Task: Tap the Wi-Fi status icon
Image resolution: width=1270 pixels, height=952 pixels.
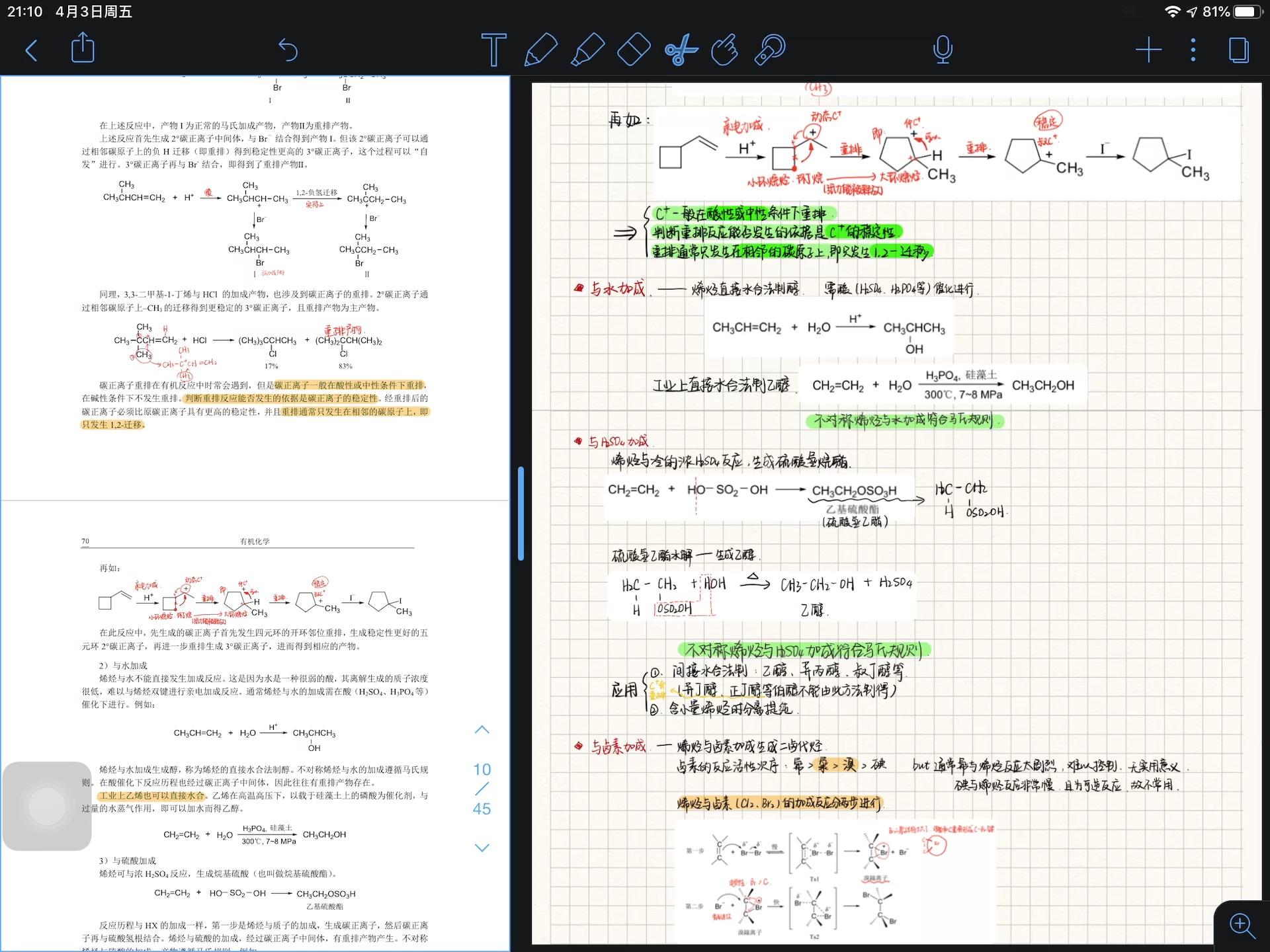Action: pos(1172,12)
